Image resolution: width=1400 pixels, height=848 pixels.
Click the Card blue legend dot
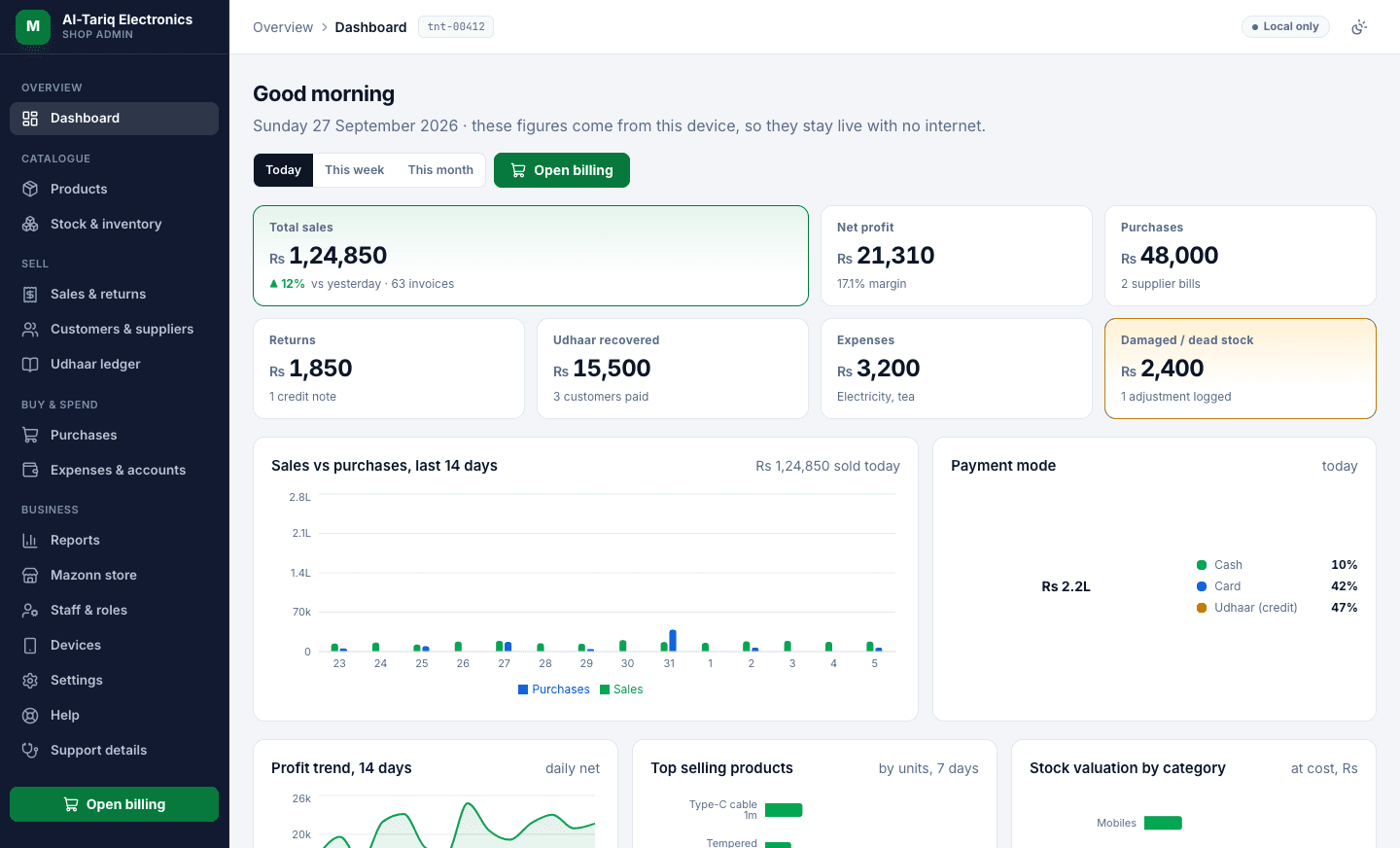[1202, 586]
